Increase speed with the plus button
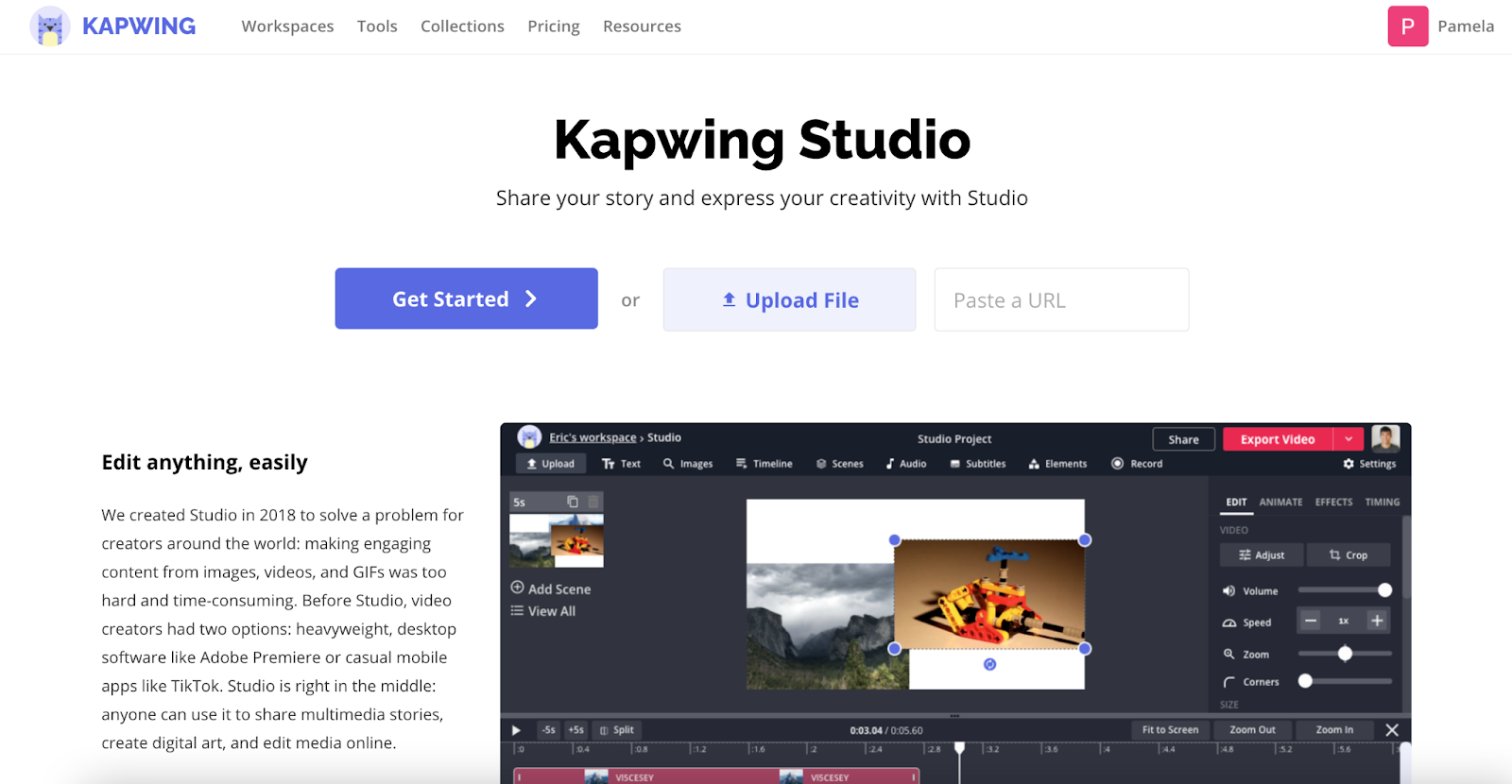1512x784 pixels. 1377,621
